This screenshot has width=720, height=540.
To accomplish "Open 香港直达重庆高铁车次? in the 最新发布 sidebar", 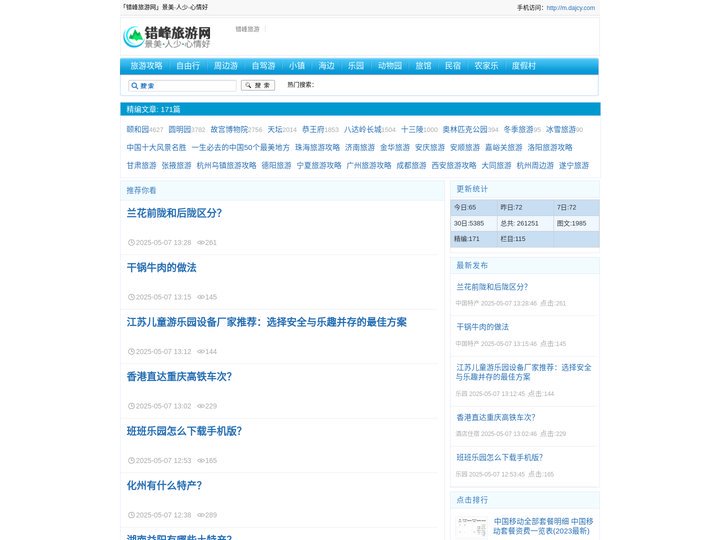I will (495, 417).
